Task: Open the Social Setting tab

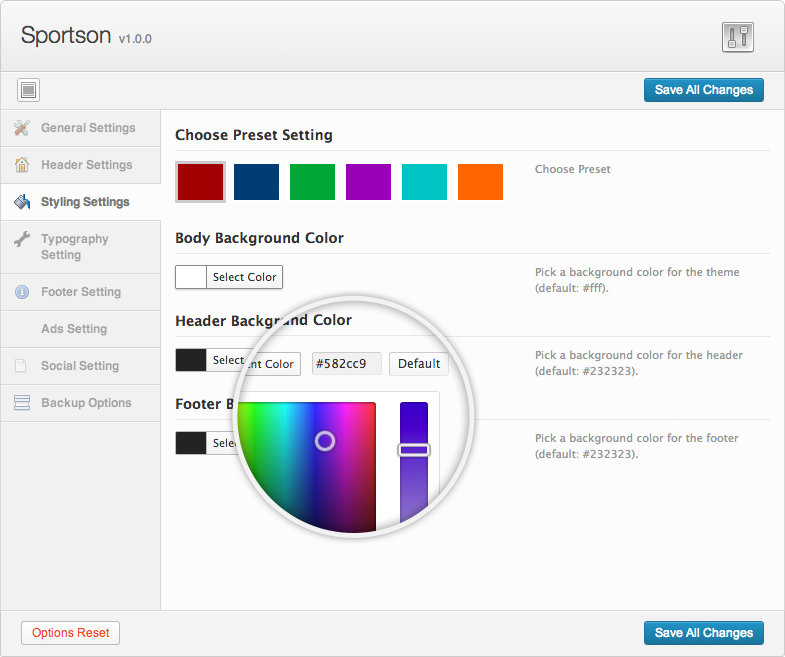Action: point(79,366)
